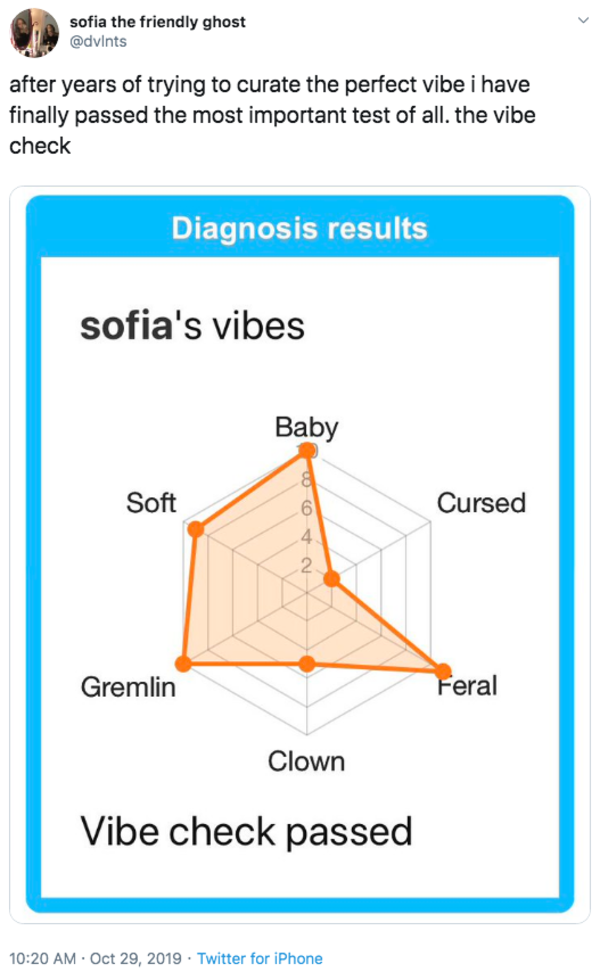Click the profile avatar of sofia
Screen dimensions: 600x980
[x=34, y=32]
